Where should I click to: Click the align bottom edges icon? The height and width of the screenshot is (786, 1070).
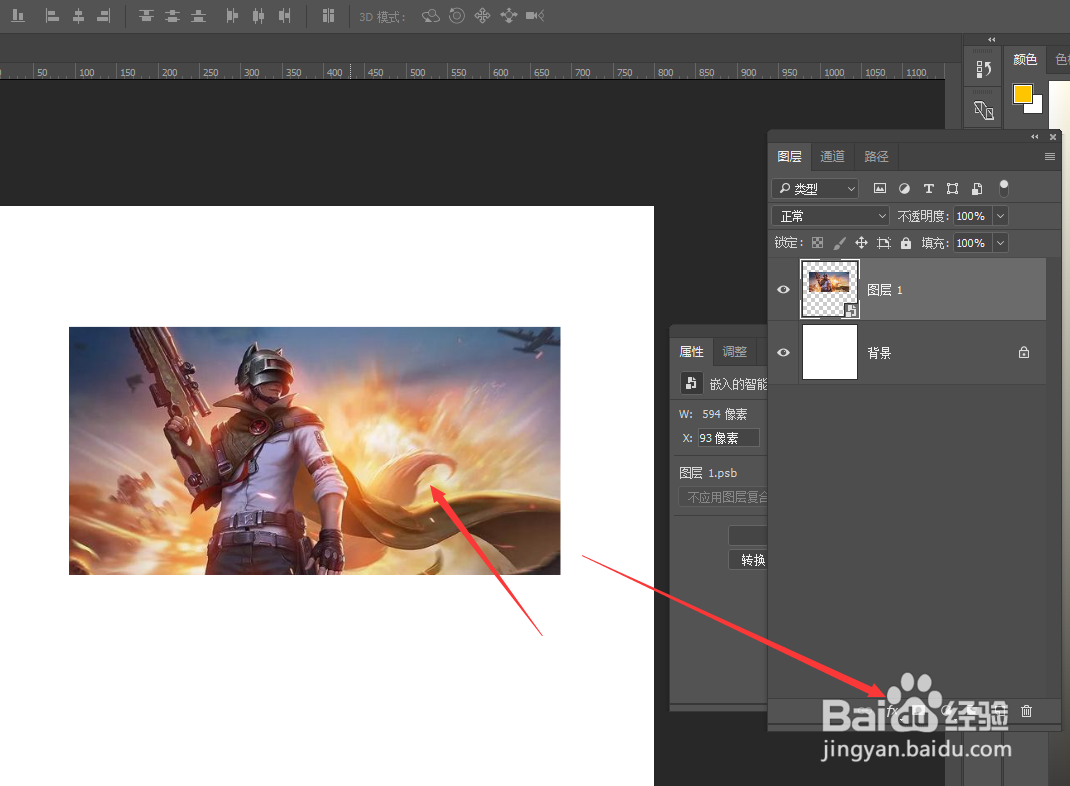(x=18, y=16)
